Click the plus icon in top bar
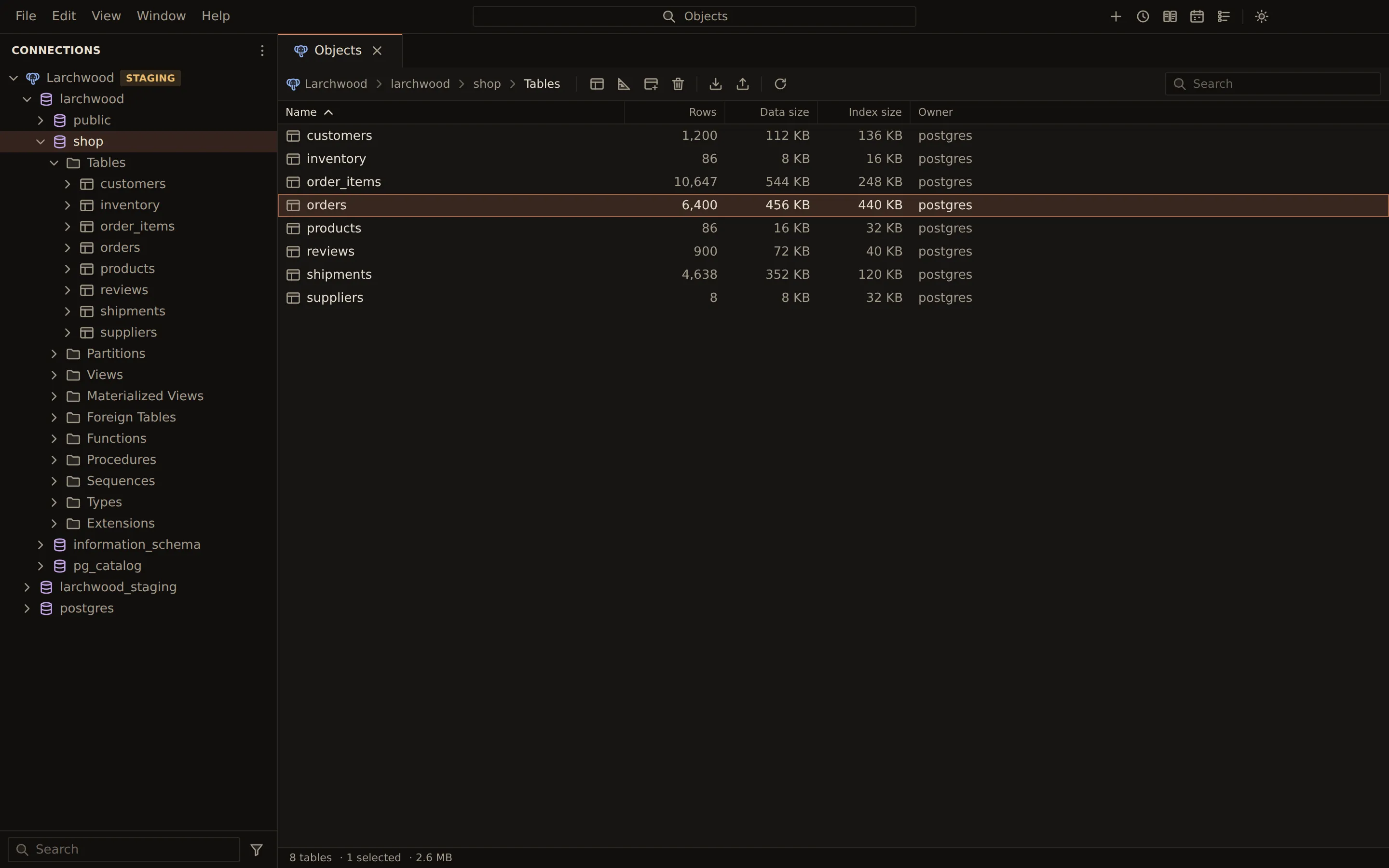Screen dimensions: 1389x868 click(1116, 16)
